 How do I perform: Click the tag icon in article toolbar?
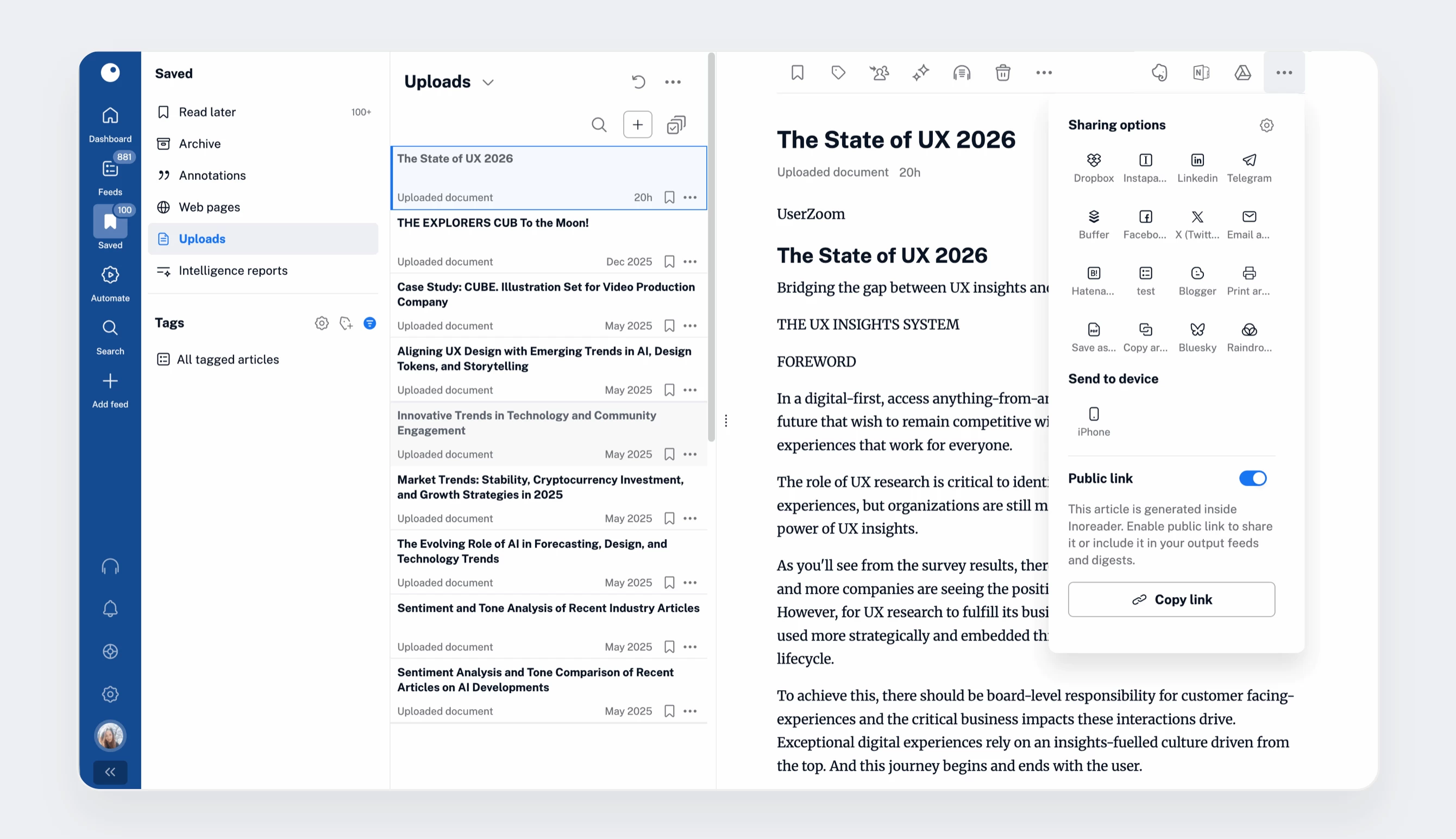coord(838,73)
